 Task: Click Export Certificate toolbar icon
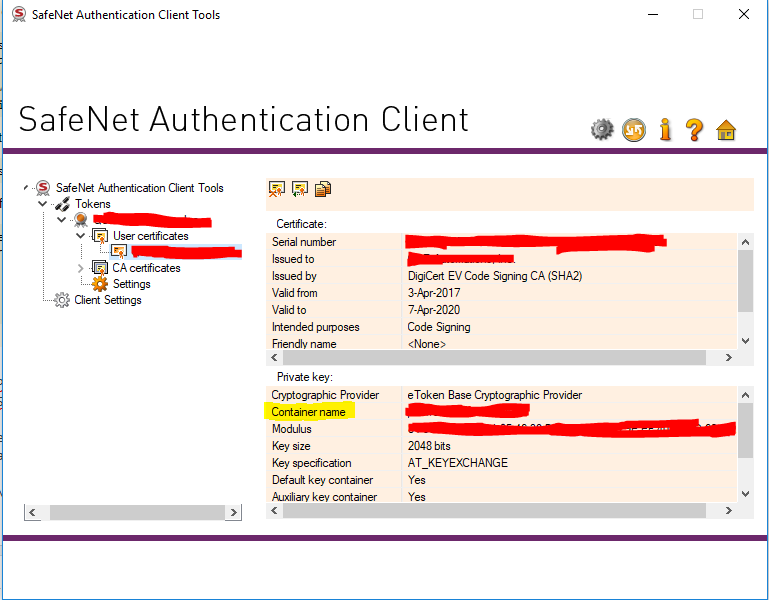tap(300, 189)
